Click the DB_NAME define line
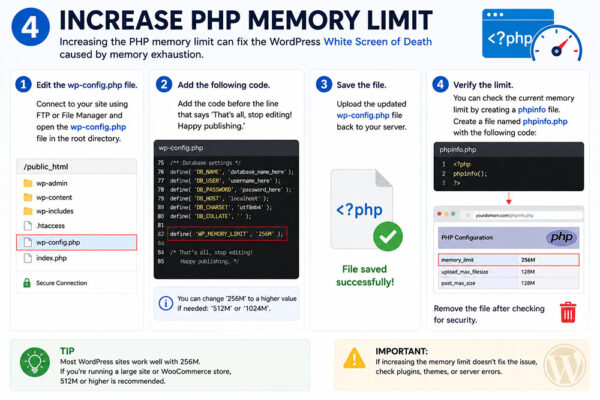The width and height of the screenshot is (600, 400). pyautogui.click(x=232, y=172)
